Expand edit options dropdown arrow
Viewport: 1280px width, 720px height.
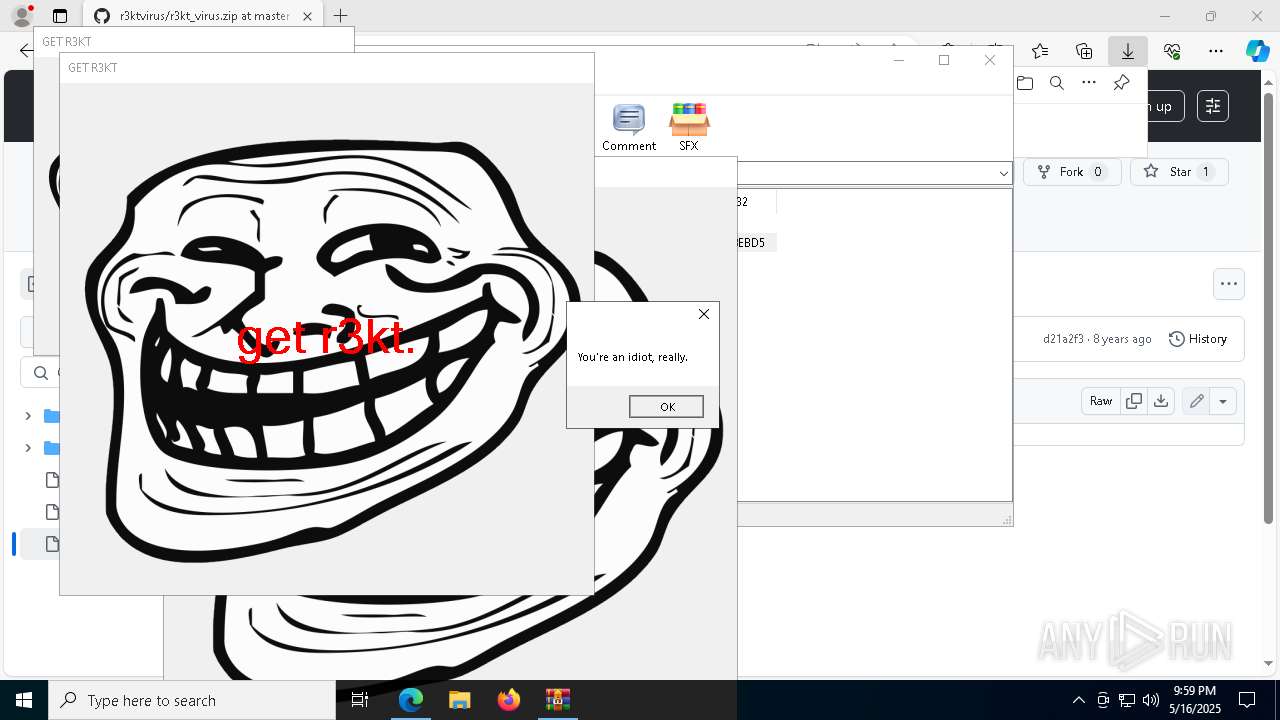click(1223, 401)
